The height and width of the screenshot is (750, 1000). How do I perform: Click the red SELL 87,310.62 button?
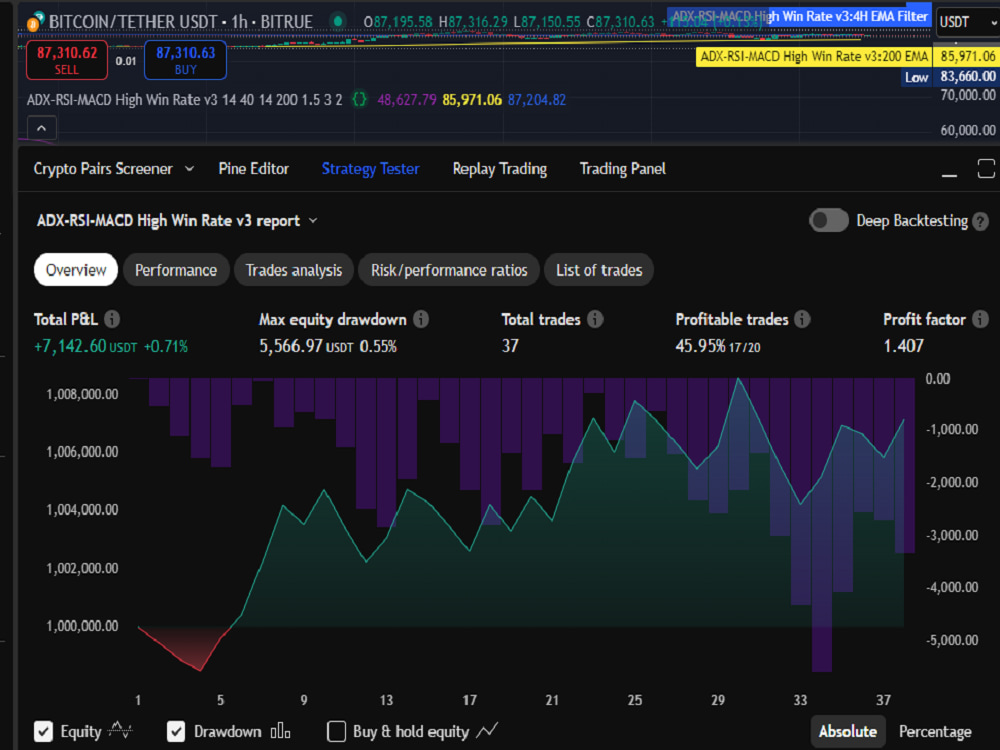click(x=67, y=60)
